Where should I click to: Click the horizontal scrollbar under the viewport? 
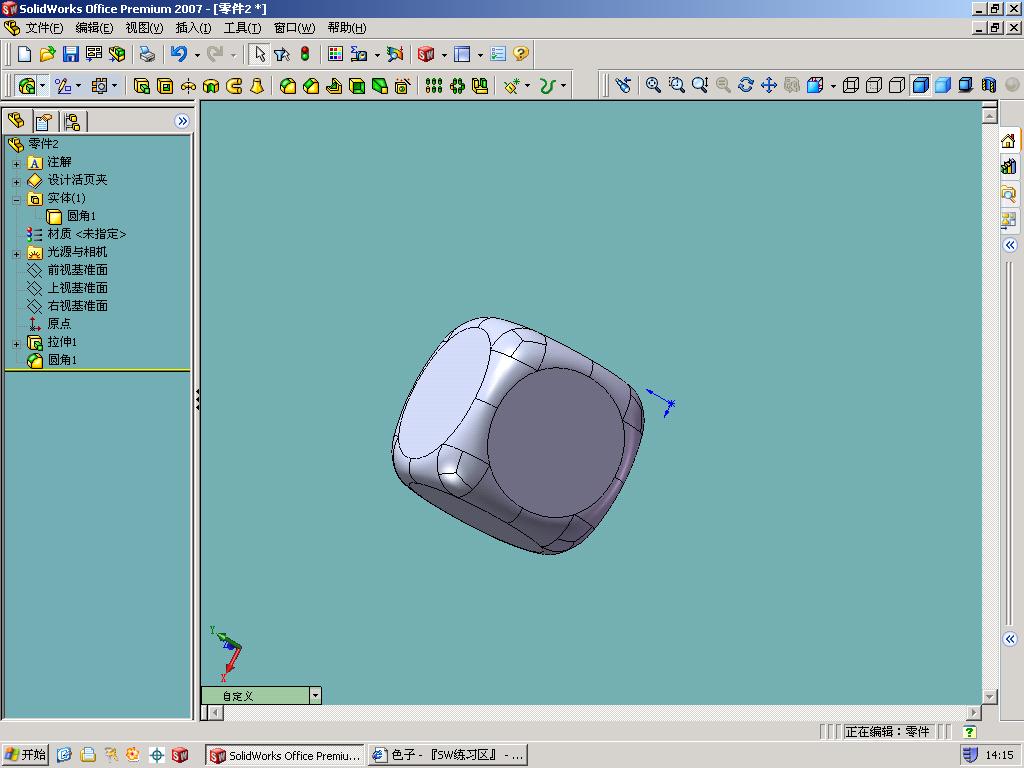point(590,713)
